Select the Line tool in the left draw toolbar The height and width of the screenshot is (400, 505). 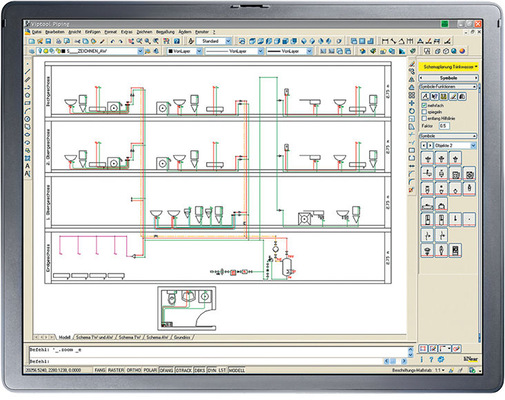click(x=28, y=71)
